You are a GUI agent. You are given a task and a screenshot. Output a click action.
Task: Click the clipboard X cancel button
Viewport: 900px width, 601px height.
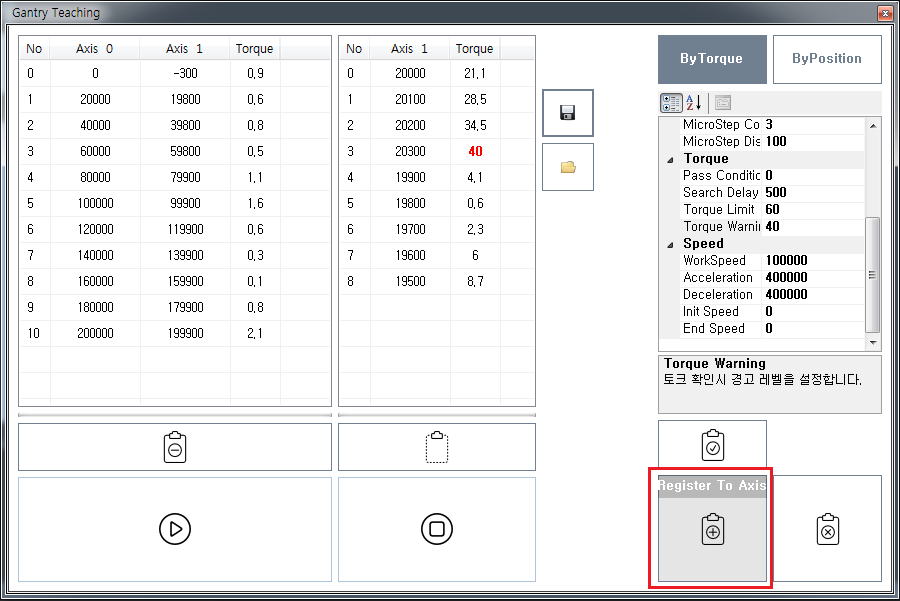tap(827, 529)
